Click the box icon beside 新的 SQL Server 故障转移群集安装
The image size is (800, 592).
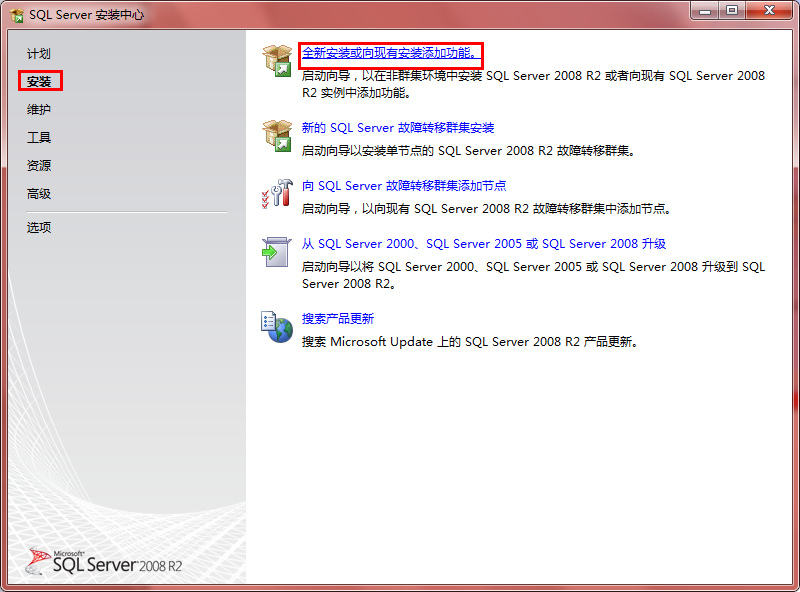(x=277, y=137)
